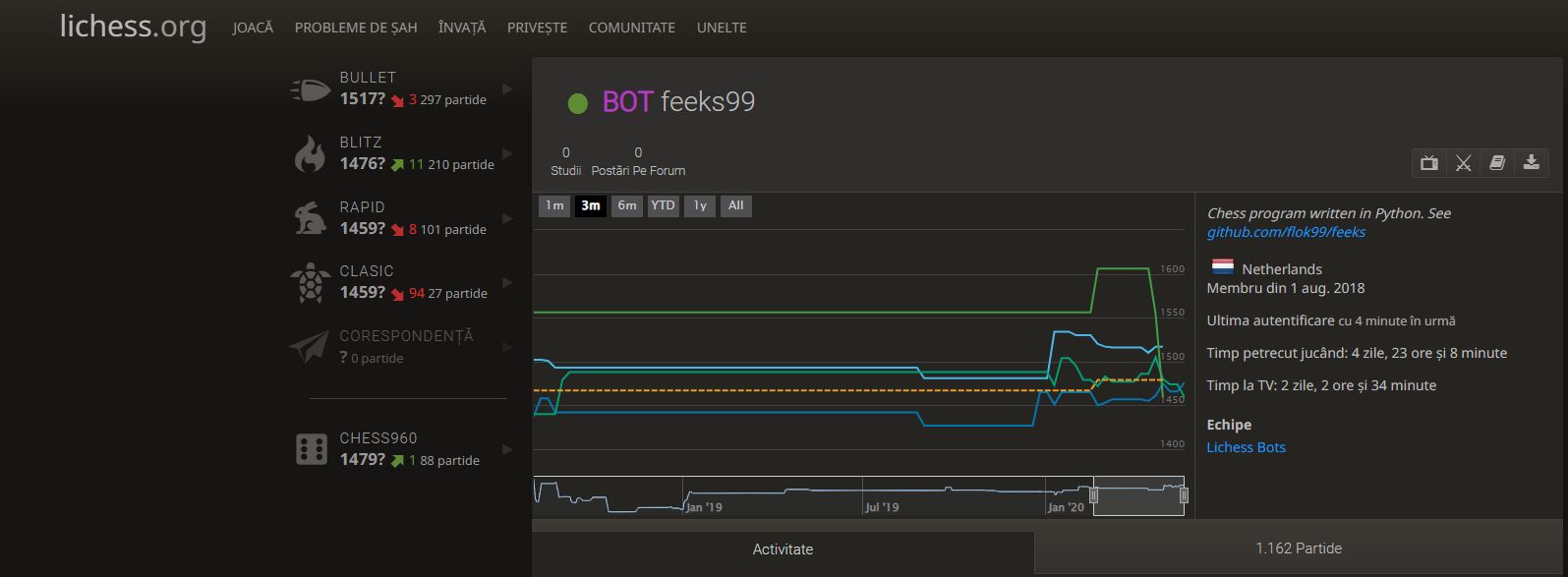Expand Bullet rating arrow

pyautogui.click(x=507, y=88)
